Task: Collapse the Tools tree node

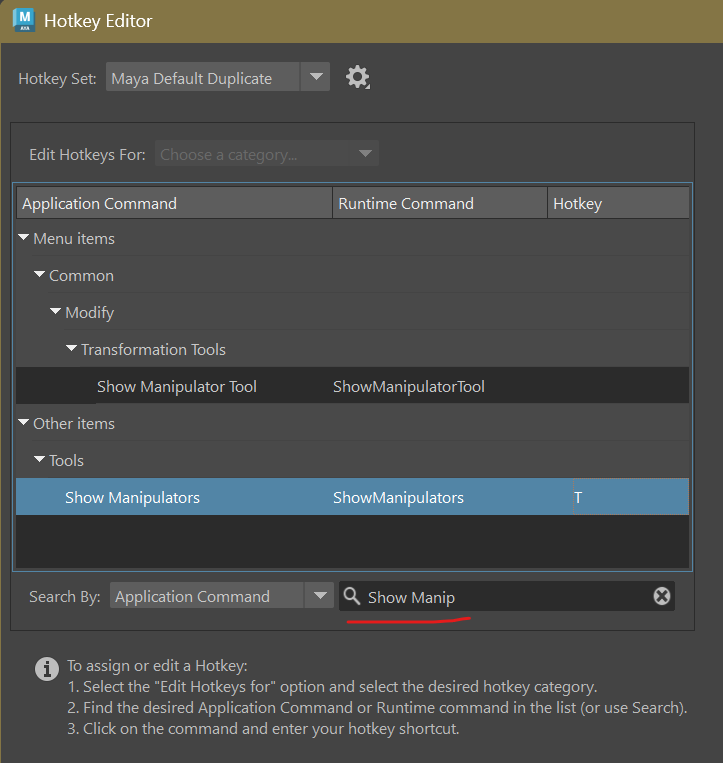Action: [39, 459]
